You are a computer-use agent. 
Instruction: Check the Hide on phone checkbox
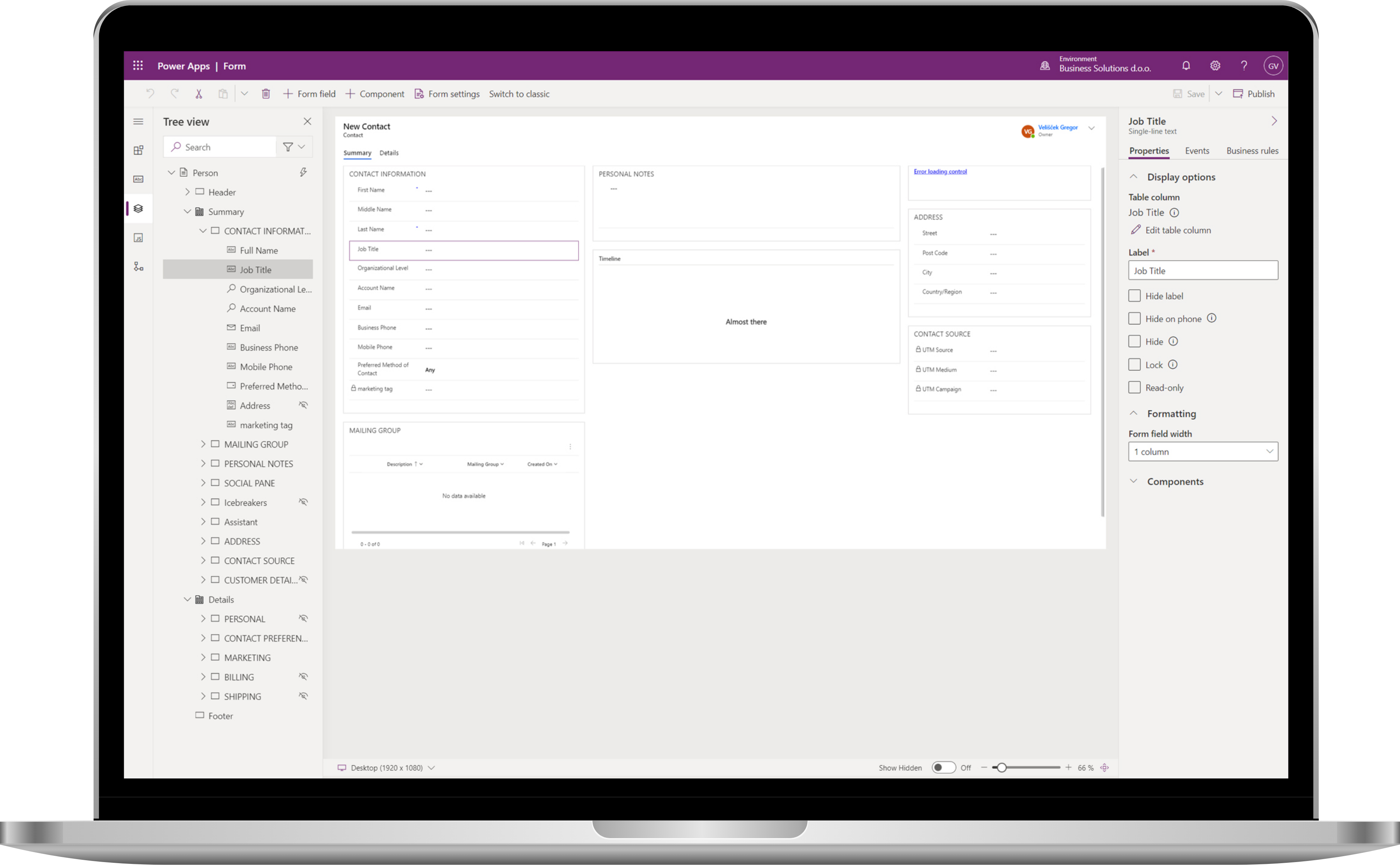[x=1134, y=319]
